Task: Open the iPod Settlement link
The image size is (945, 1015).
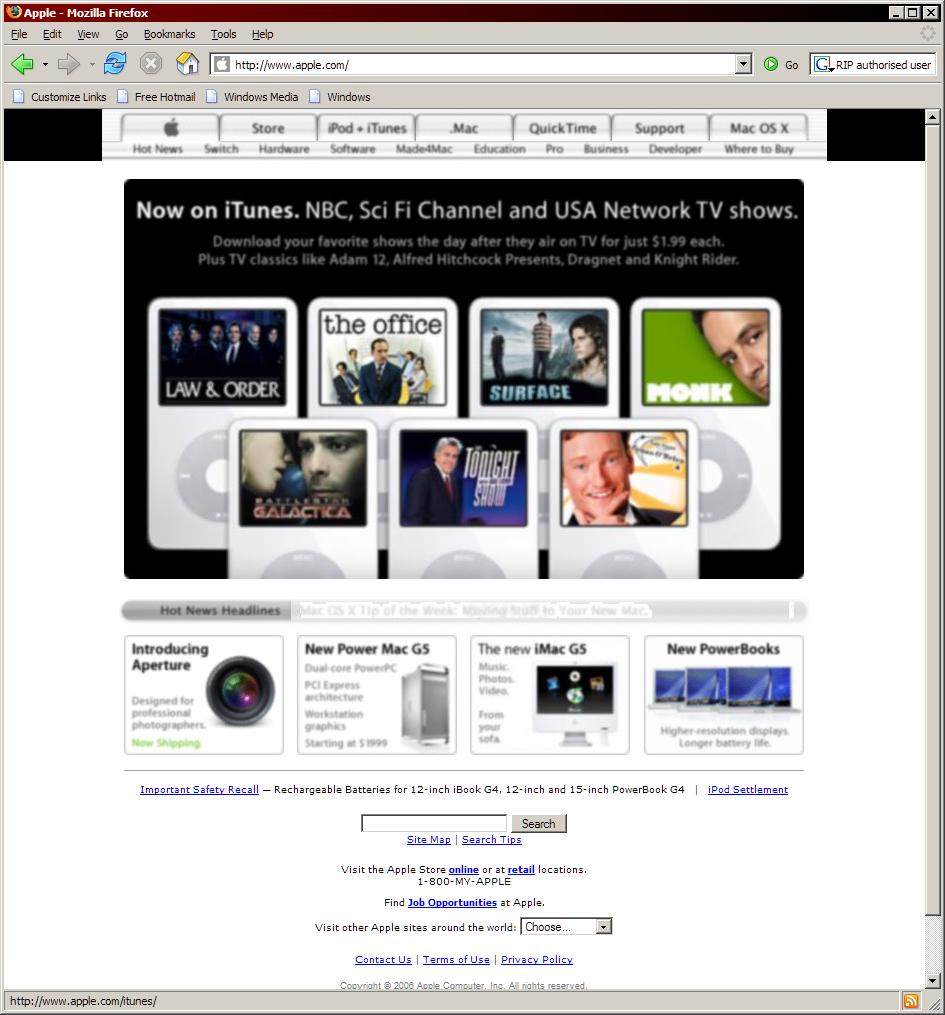Action: [x=748, y=789]
